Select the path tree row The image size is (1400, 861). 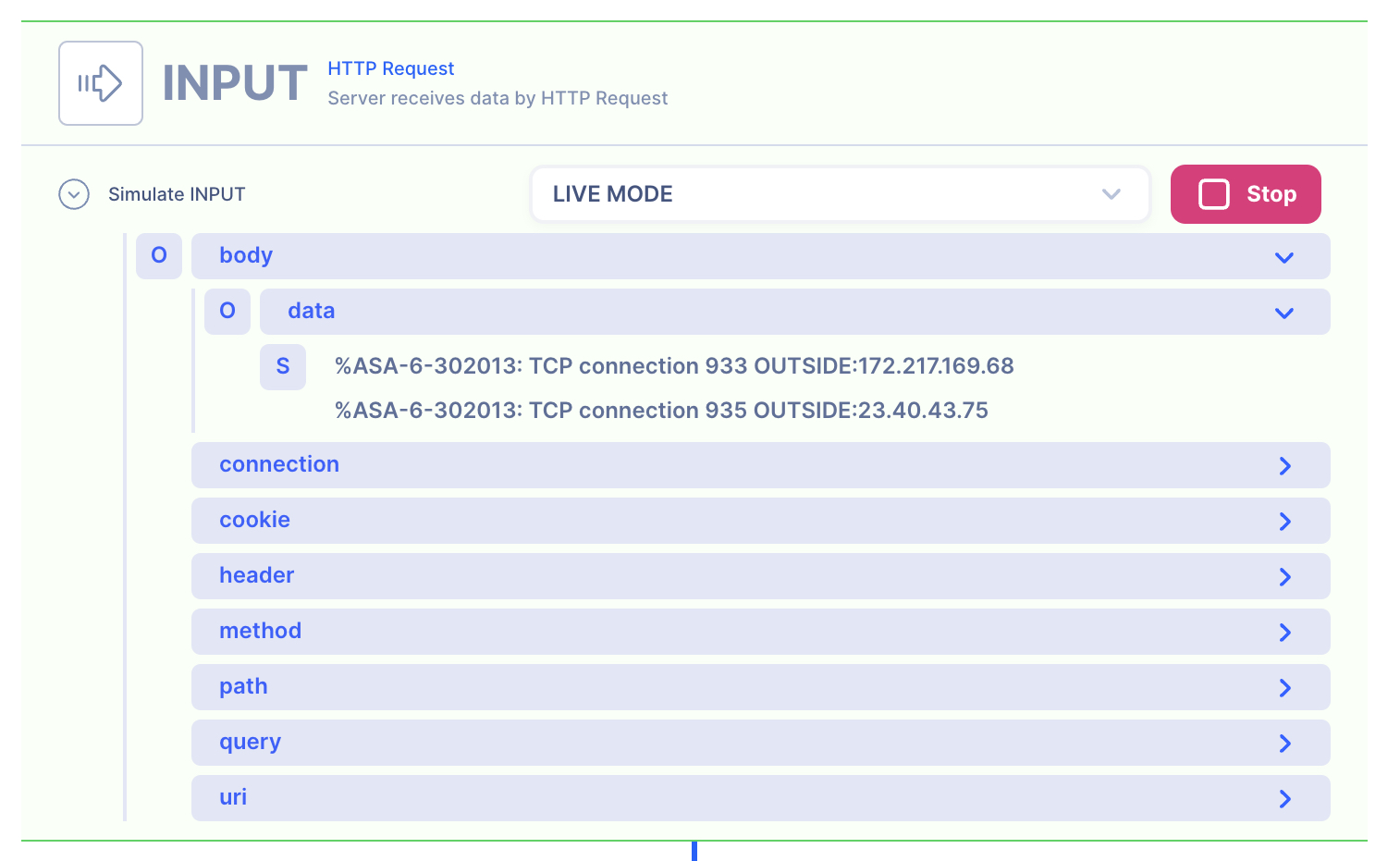[x=760, y=687]
